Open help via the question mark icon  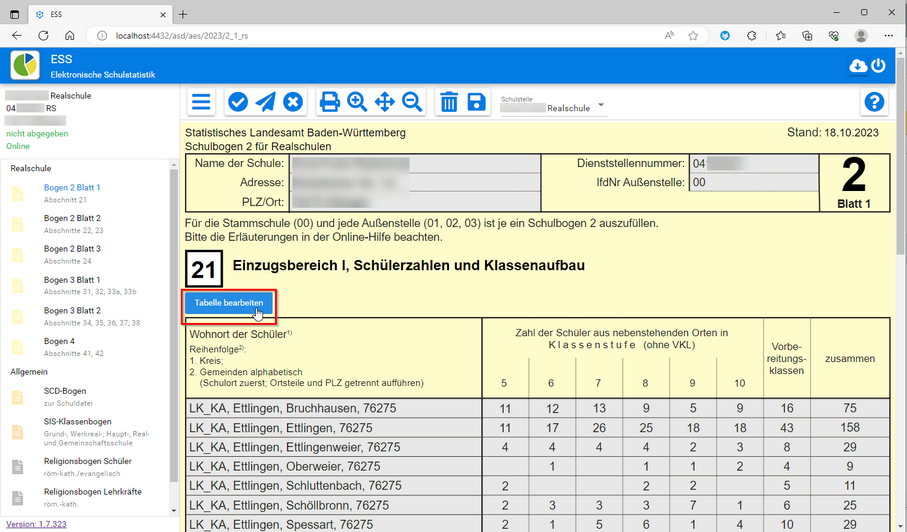(874, 102)
